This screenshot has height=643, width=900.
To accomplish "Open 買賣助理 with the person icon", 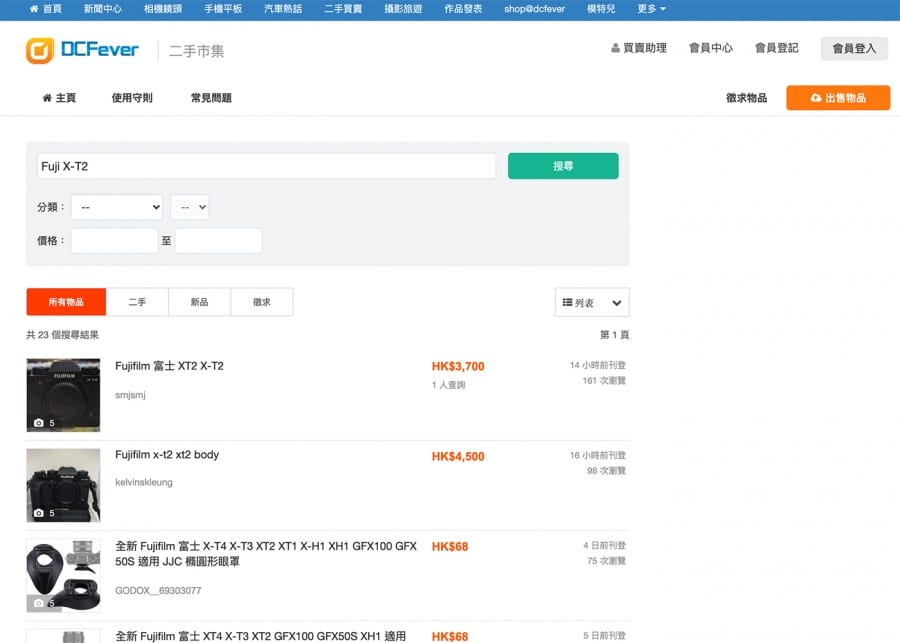I will 638,48.
